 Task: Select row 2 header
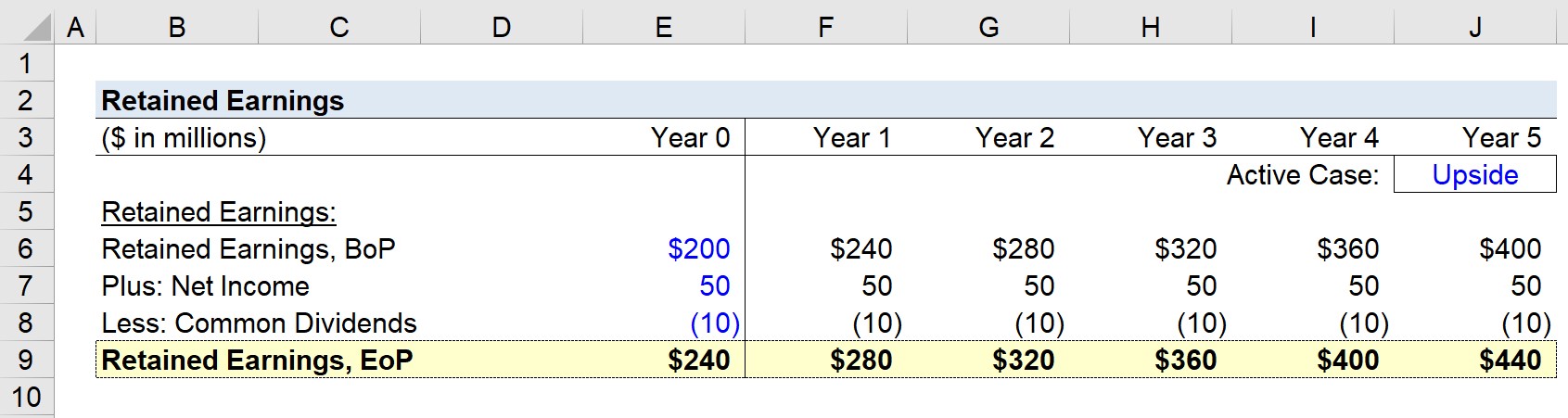click(x=27, y=100)
